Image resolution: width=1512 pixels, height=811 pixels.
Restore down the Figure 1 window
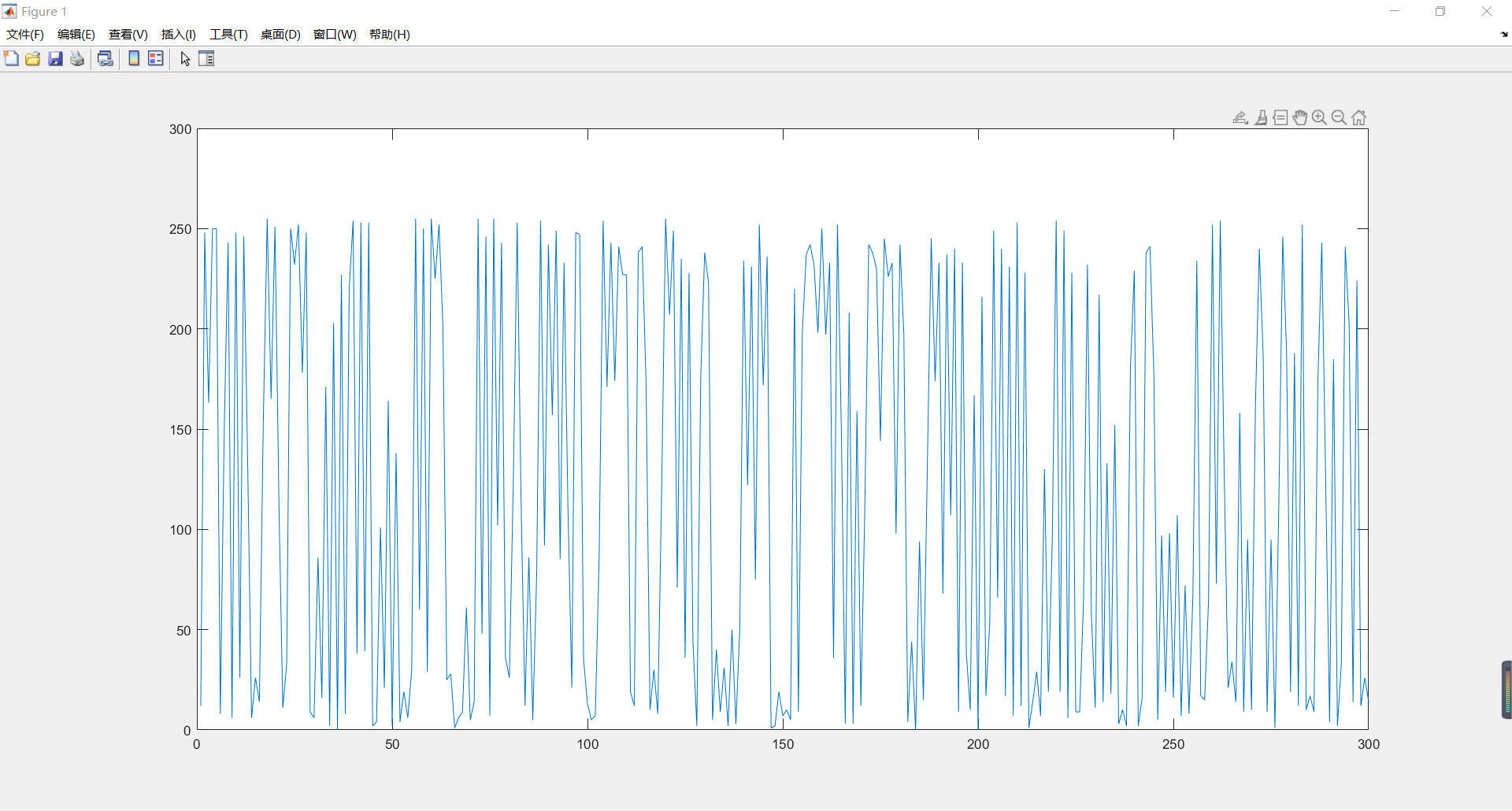(1440, 11)
